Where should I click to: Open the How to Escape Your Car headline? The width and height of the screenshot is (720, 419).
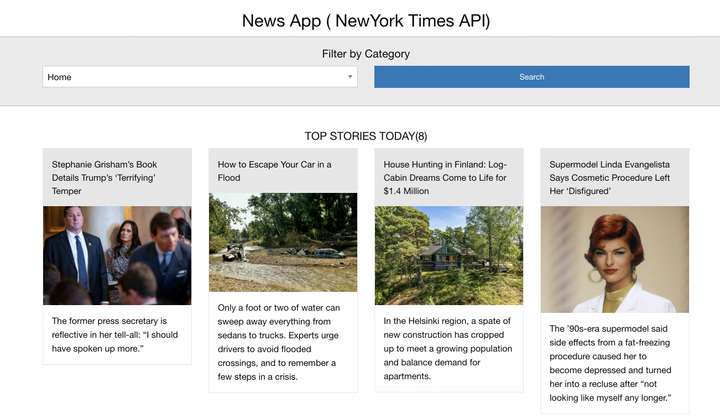point(275,171)
